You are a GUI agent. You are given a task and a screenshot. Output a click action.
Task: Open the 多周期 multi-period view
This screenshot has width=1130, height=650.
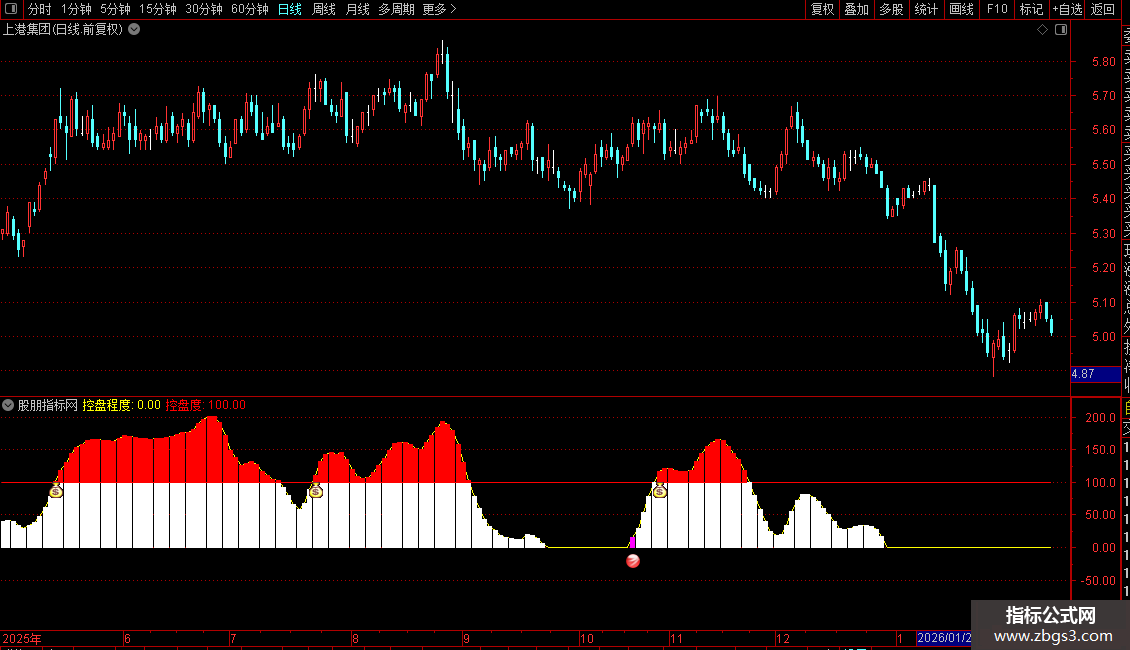396,9
